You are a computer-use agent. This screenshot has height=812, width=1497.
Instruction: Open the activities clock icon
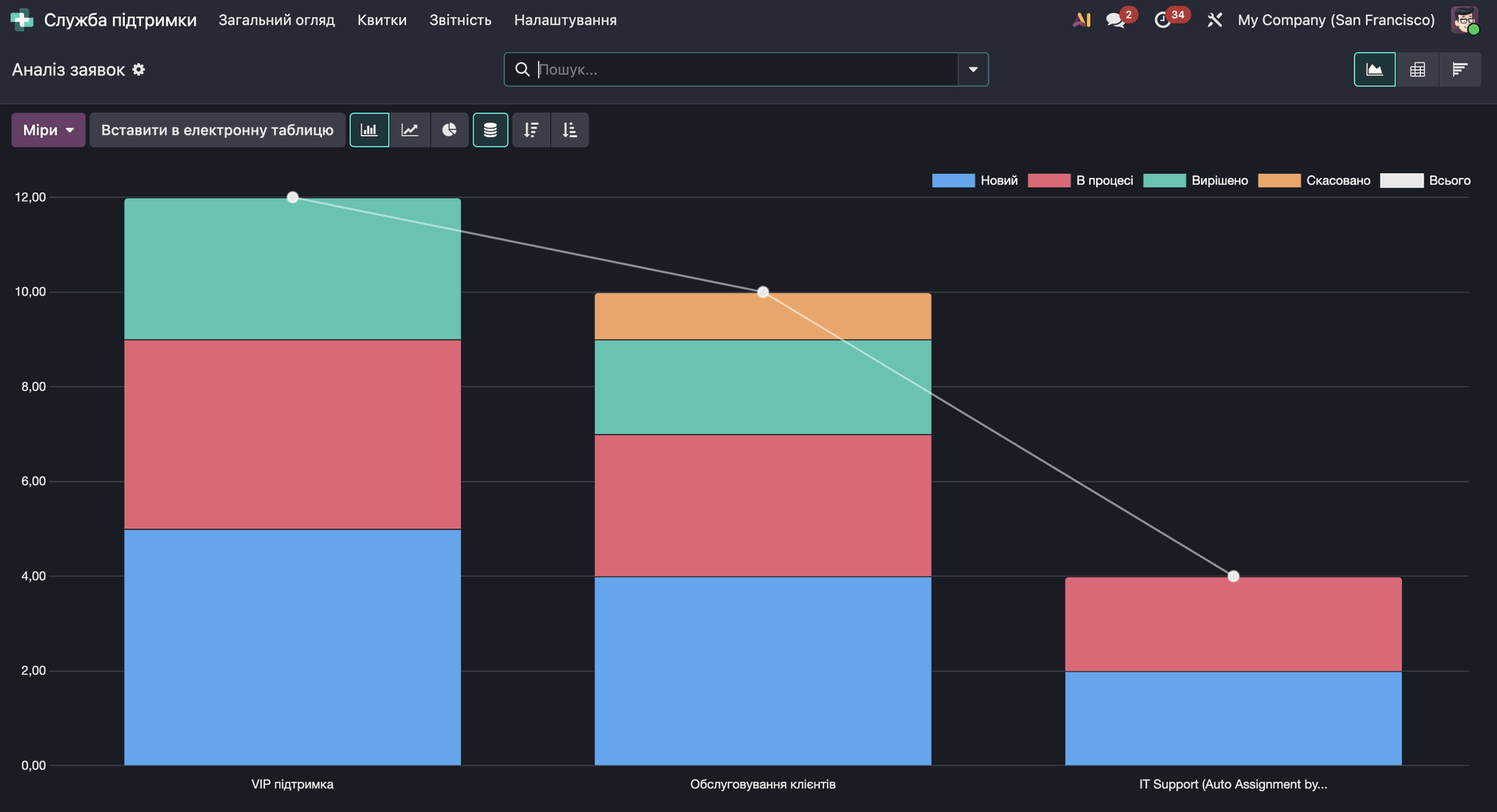tap(1163, 20)
